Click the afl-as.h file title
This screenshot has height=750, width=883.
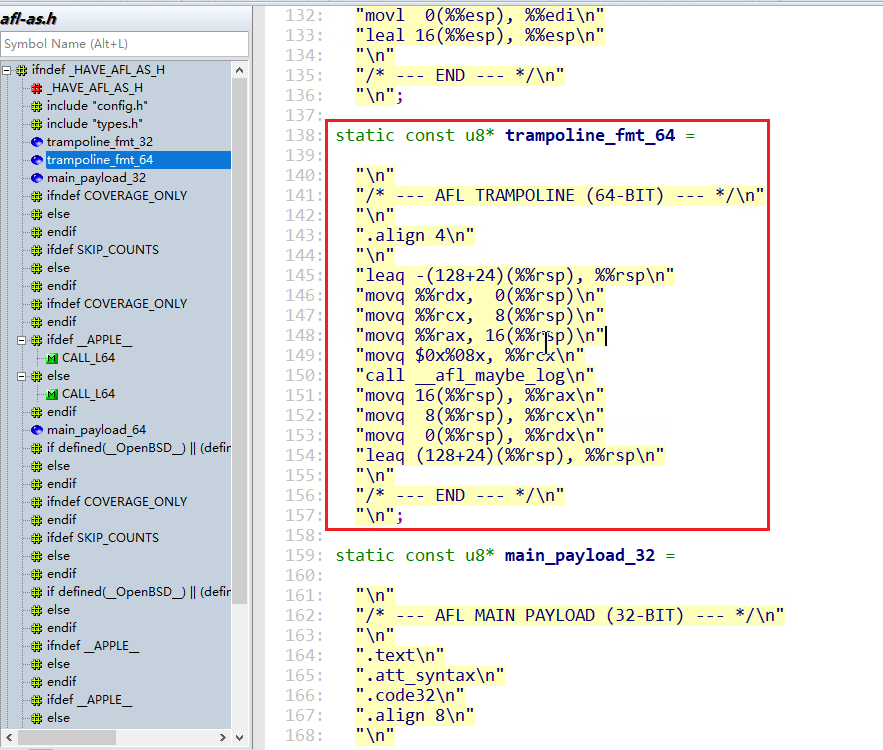pyautogui.click(x=29, y=19)
